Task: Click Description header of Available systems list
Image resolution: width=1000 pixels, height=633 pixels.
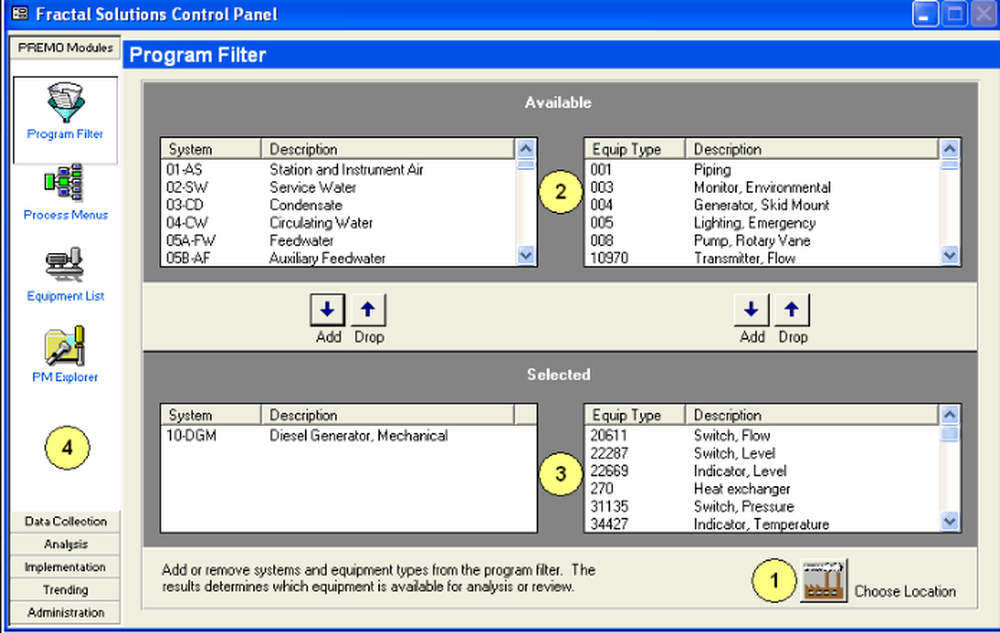Action: click(388, 149)
